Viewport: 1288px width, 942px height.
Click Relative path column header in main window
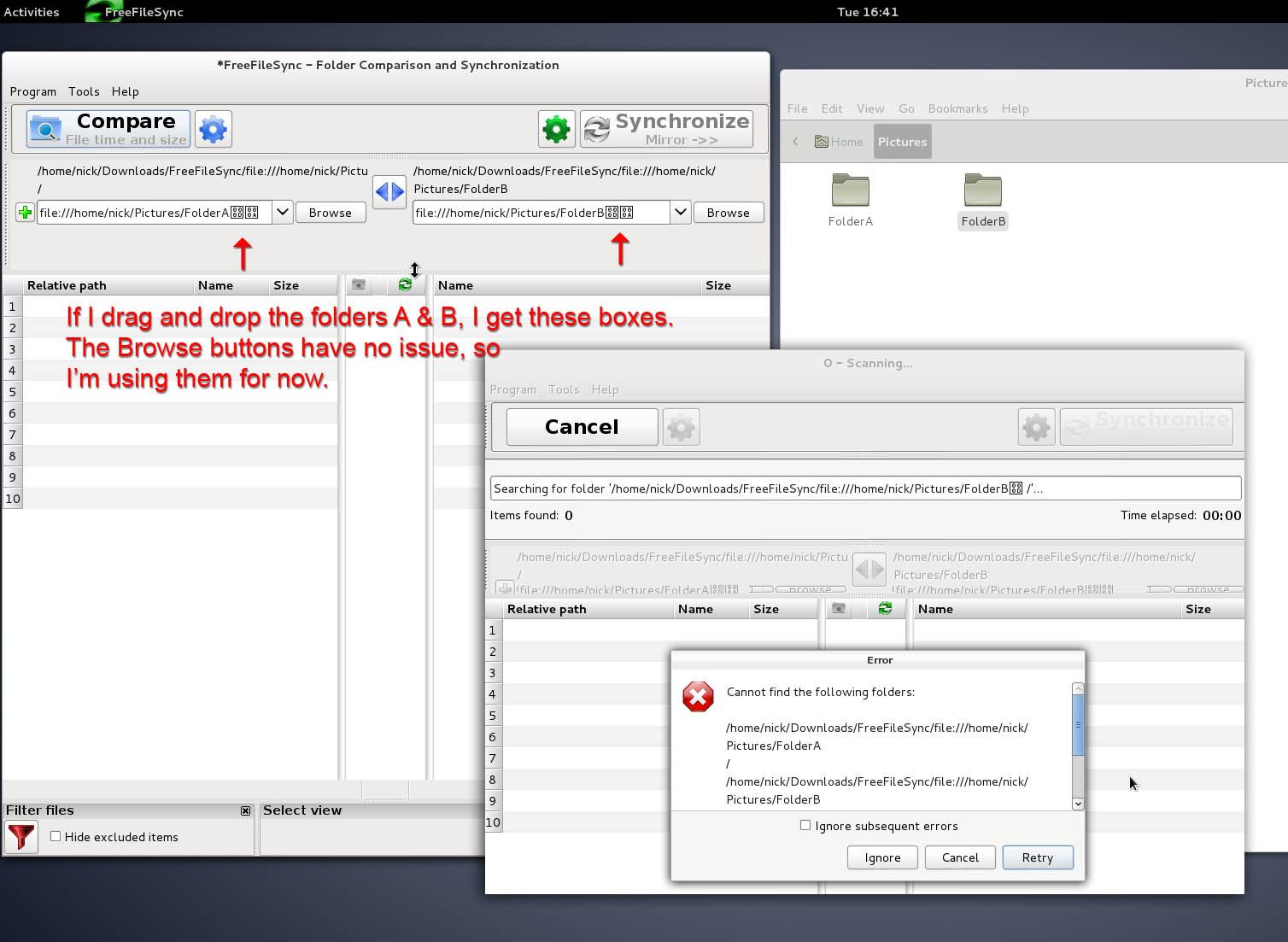pos(108,285)
